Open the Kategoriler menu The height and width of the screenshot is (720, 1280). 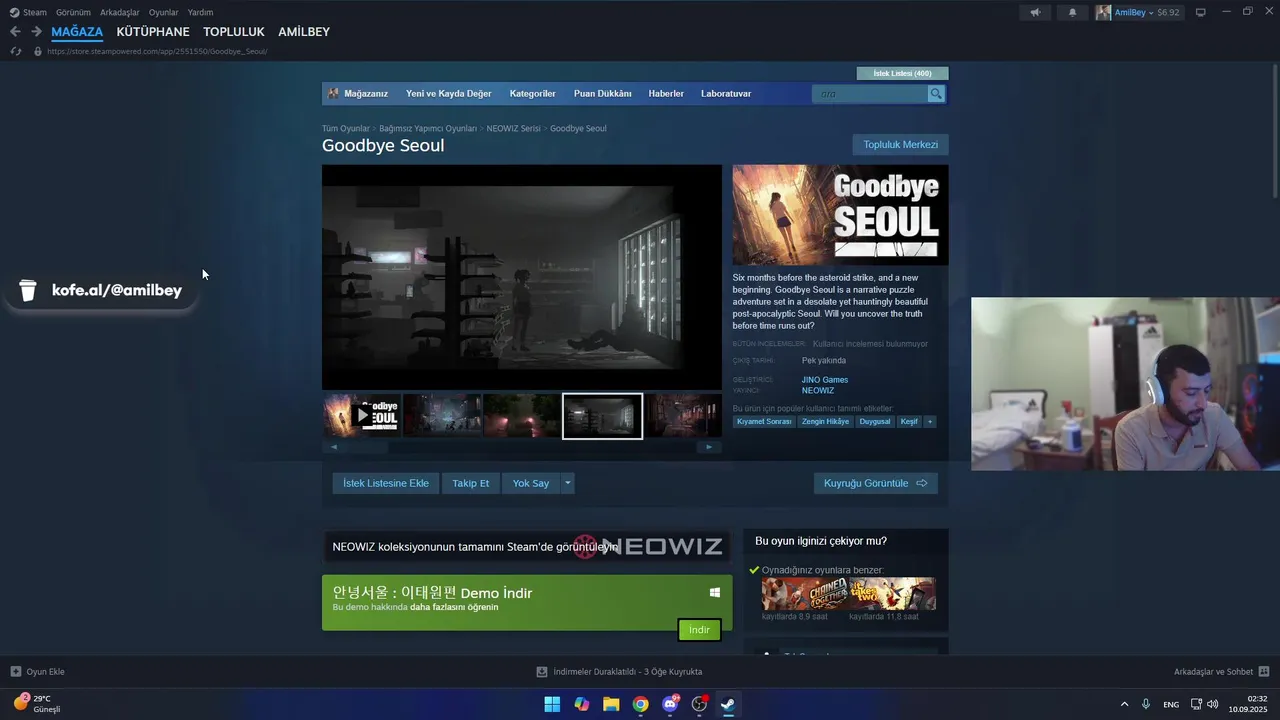pos(532,94)
